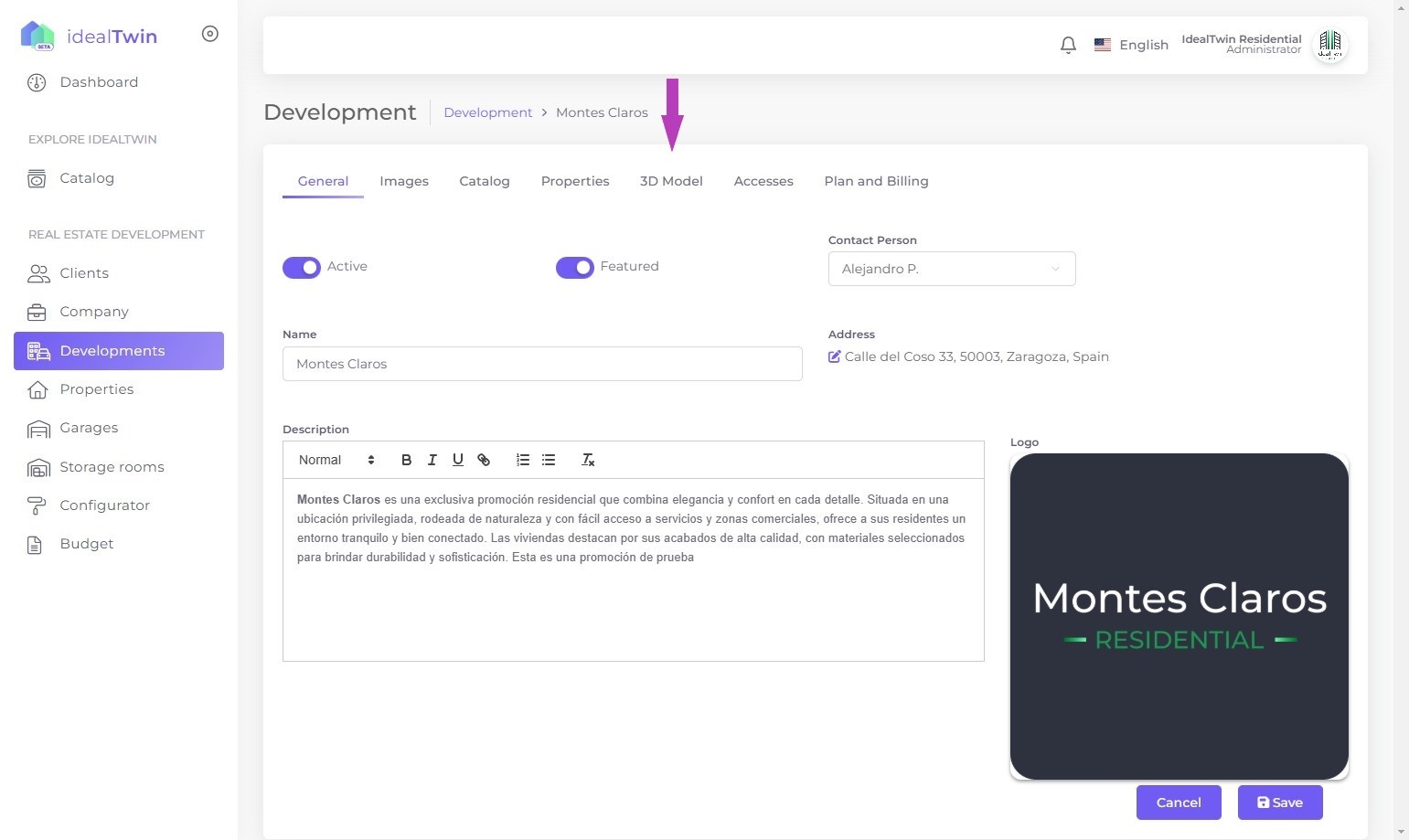Apply italic formatting in description editor
Viewport: 1409px width, 840px height.
pos(432,460)
